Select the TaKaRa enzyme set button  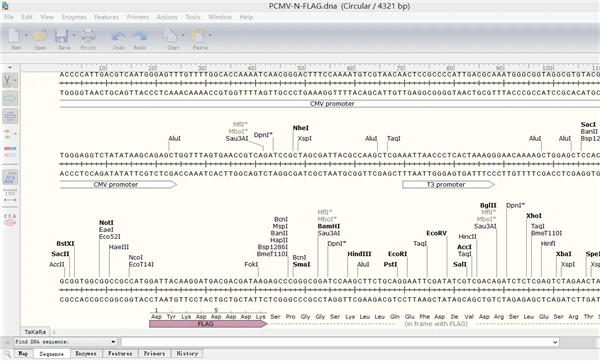click(x=35, y=332)
